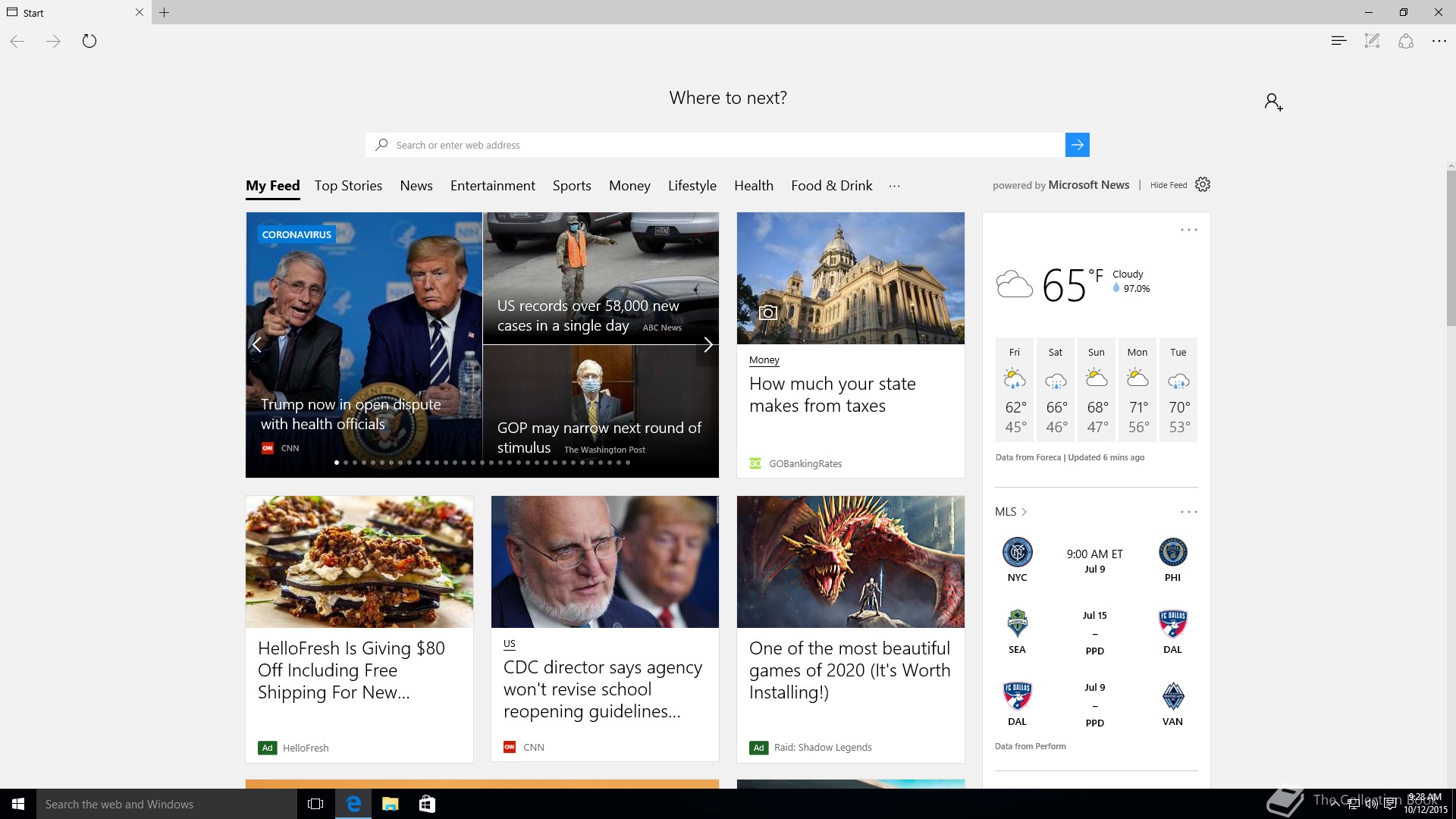The image size is (1456, 819).
Task: Click the SEA team logo
Action: pyautogui.click(x=1017, y=623)
